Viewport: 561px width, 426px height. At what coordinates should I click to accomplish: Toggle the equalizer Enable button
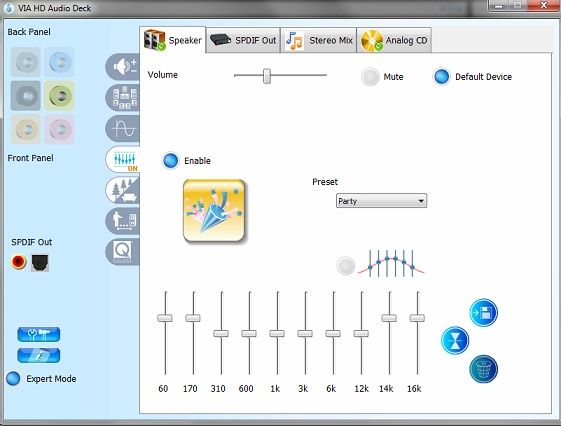pos(171,161)
